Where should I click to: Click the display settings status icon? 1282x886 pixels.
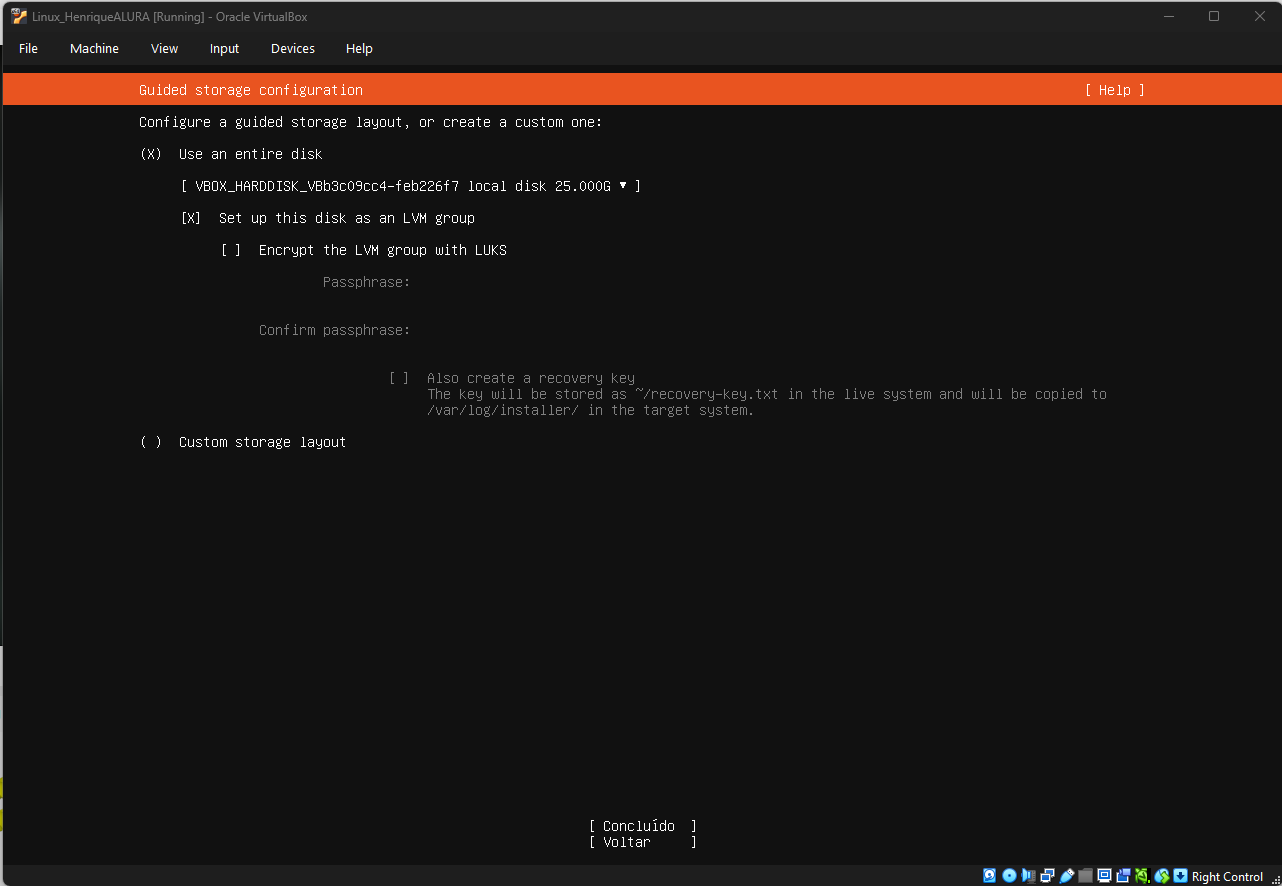click(1104, 876)
